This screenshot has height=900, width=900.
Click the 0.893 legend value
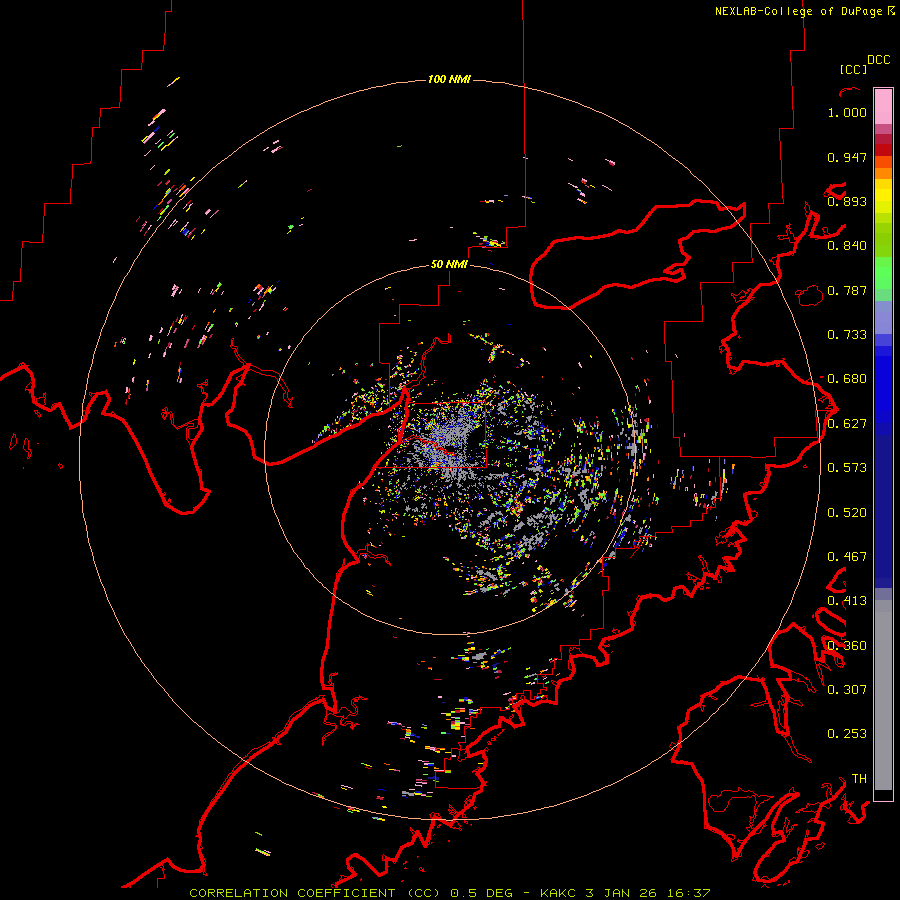847,201
